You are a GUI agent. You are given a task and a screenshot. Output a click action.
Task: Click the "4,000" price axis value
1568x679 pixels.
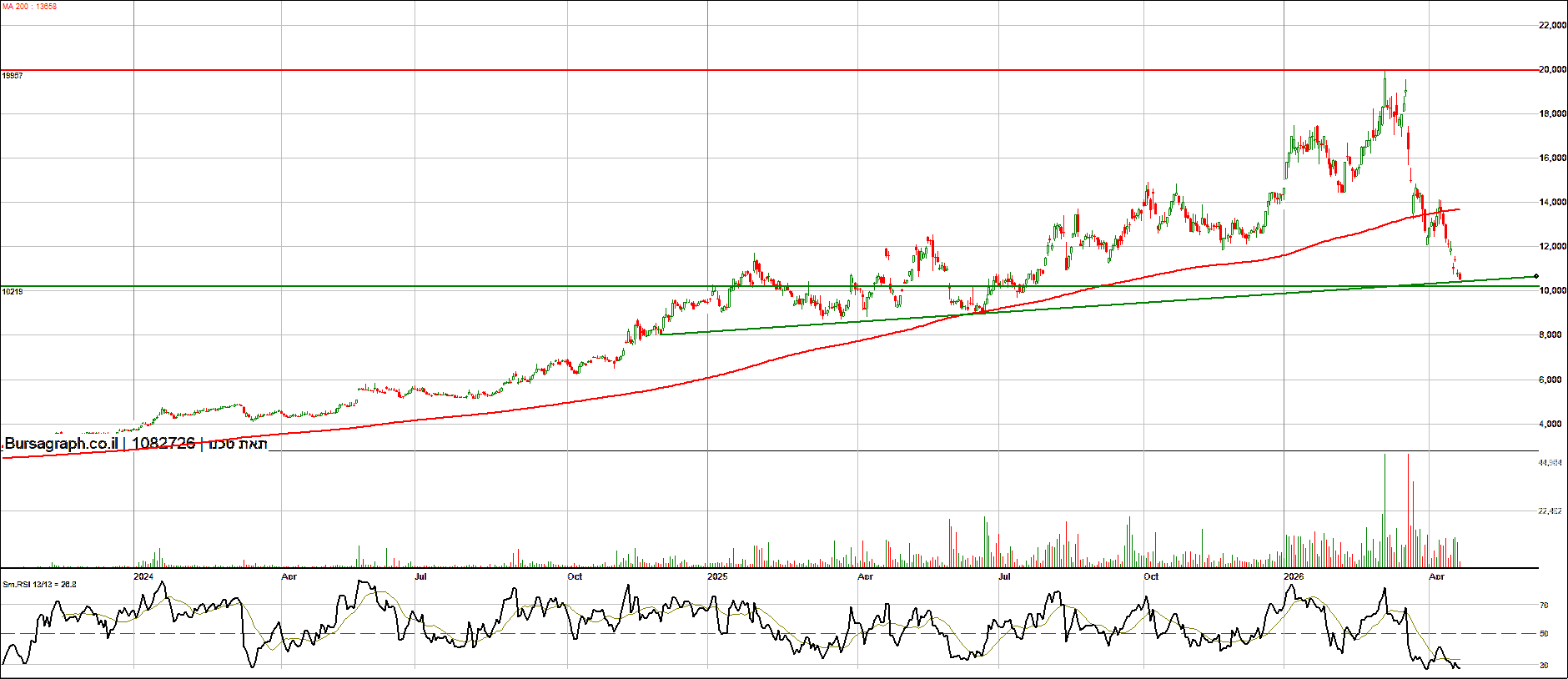(1551, 425)
